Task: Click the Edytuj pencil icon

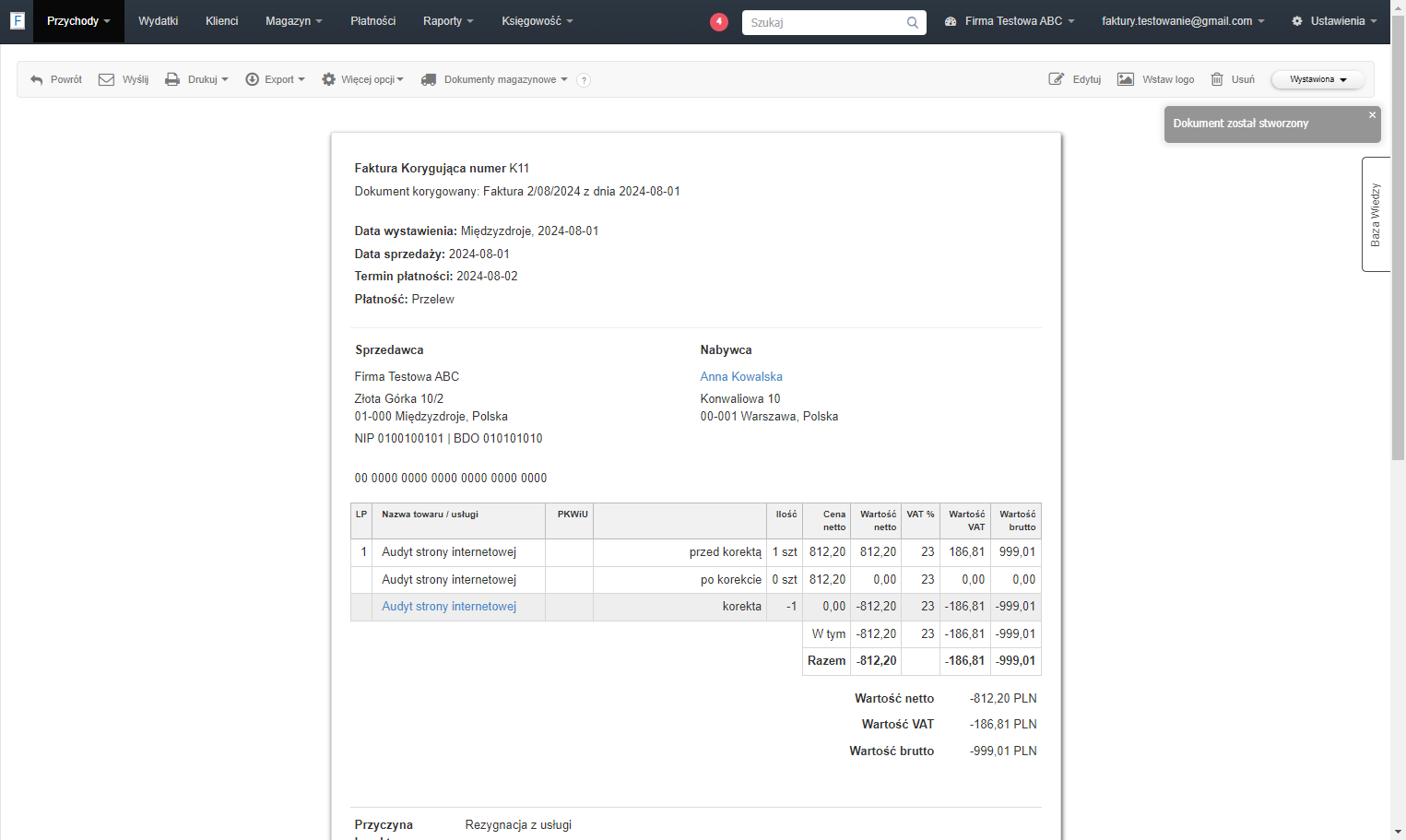Action: (1057, 79)
